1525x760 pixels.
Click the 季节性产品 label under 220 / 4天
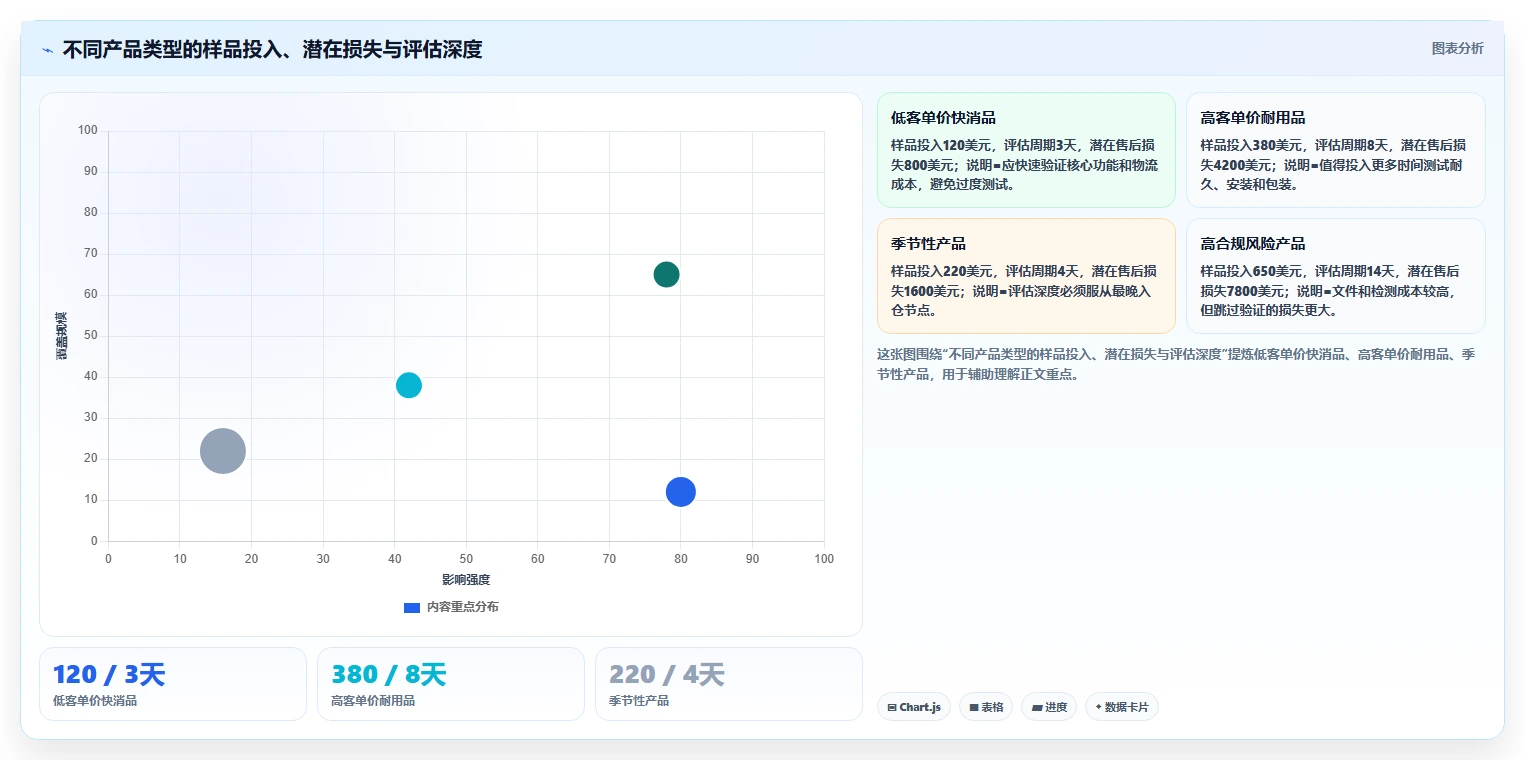point(639,701)
